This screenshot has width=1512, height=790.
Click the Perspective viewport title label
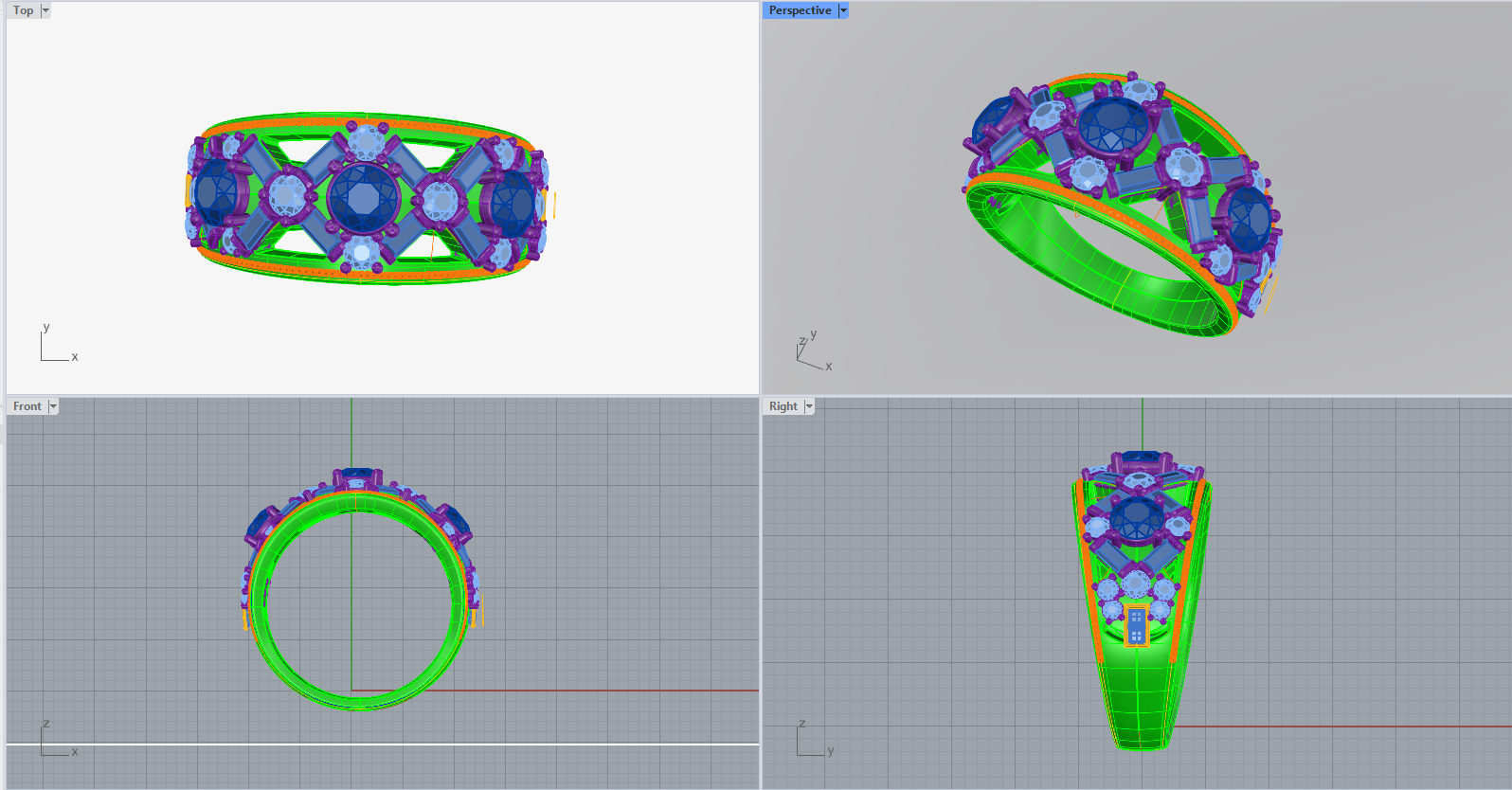point(800,10)
